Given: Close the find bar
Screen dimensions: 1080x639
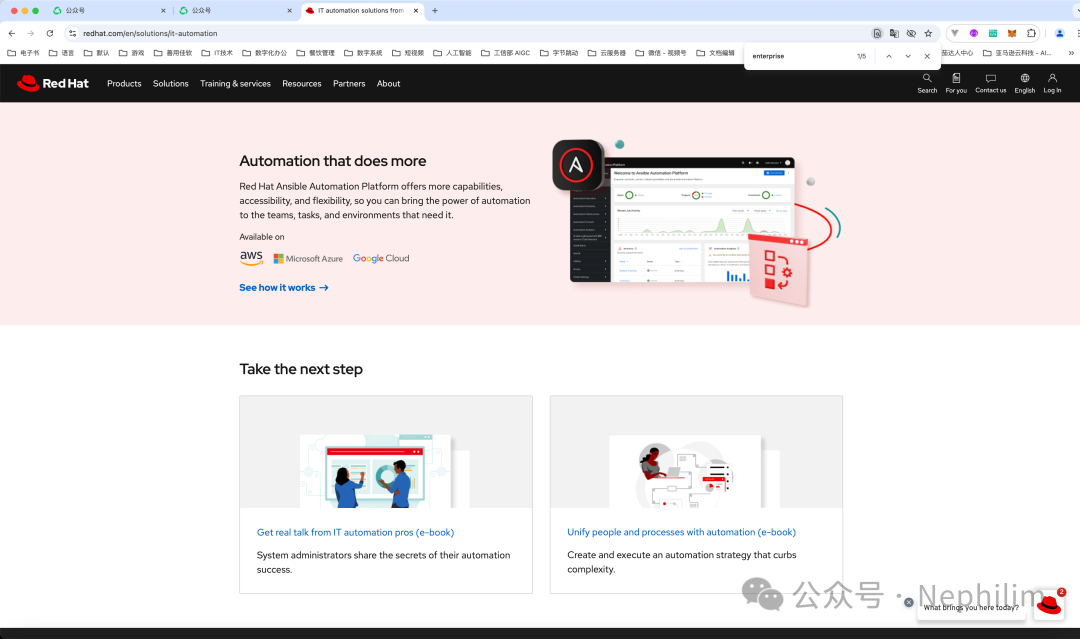Looking at the screenshot, I should tap(927, 56).
